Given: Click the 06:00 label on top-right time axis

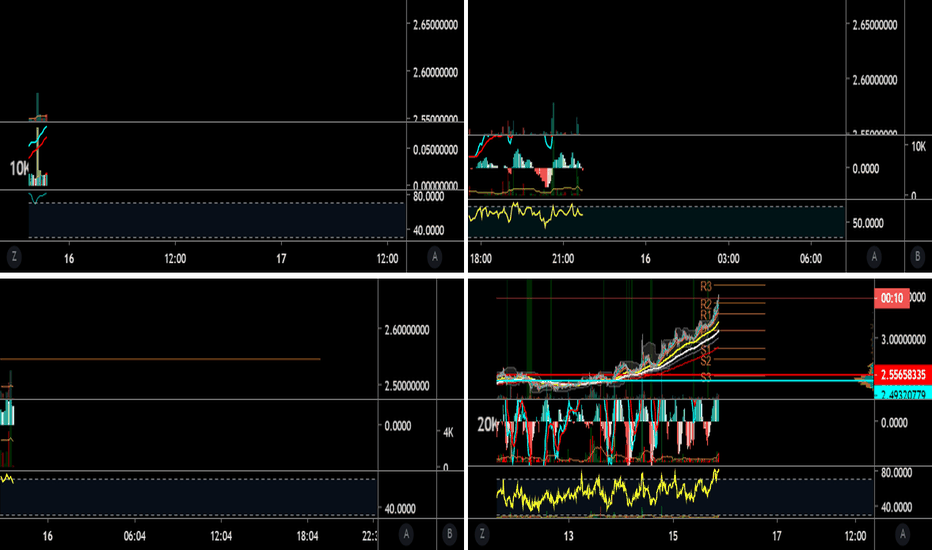Looking at the screenshot, I should tap(811, 259).
